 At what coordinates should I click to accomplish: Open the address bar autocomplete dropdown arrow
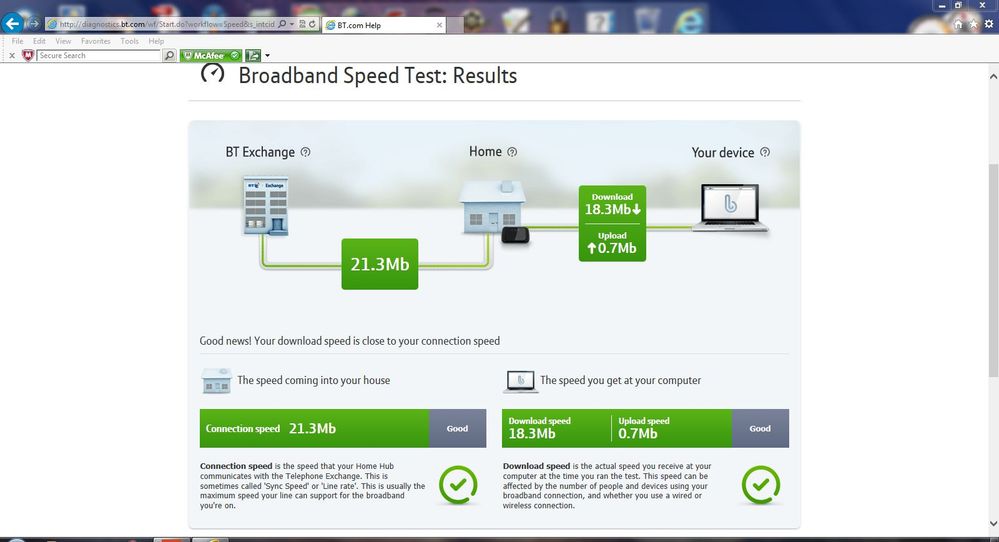pos(292,24)
